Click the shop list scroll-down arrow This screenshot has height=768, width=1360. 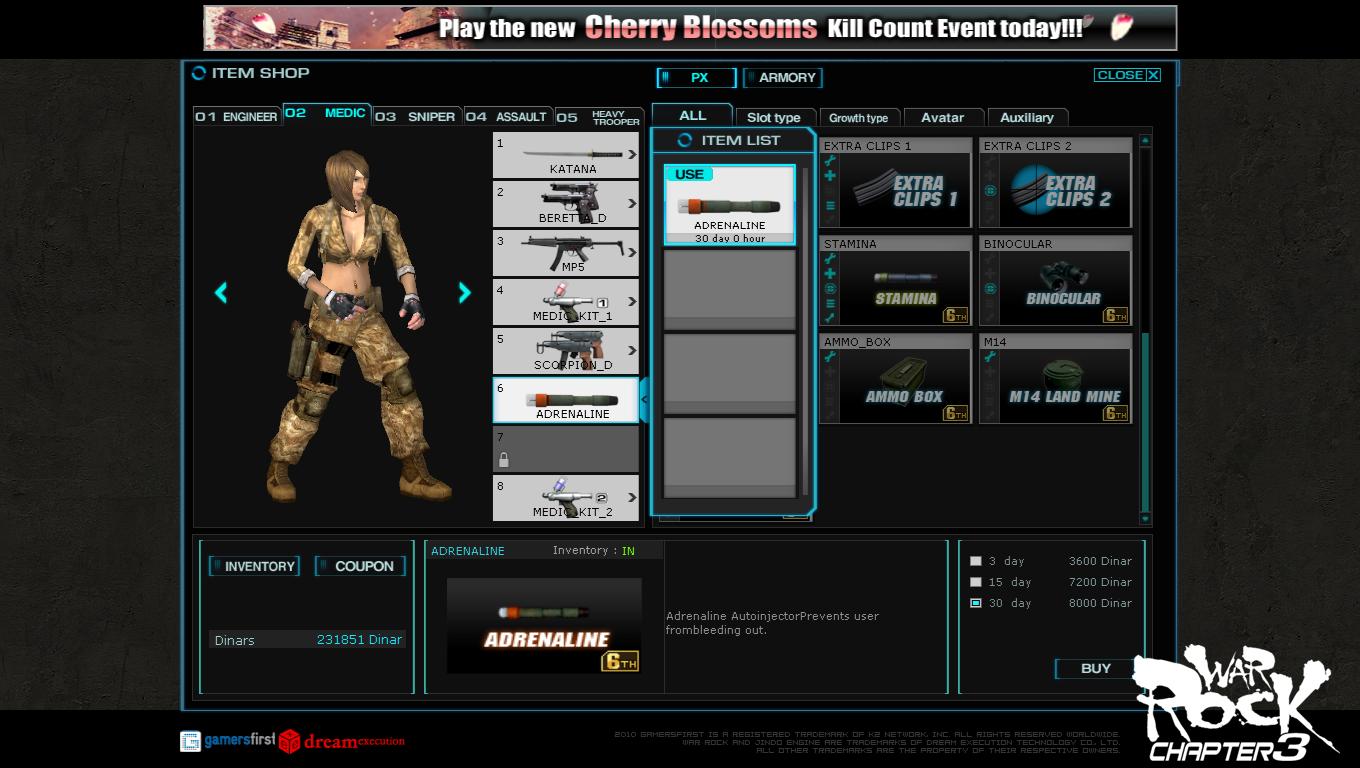point(1145,519)
